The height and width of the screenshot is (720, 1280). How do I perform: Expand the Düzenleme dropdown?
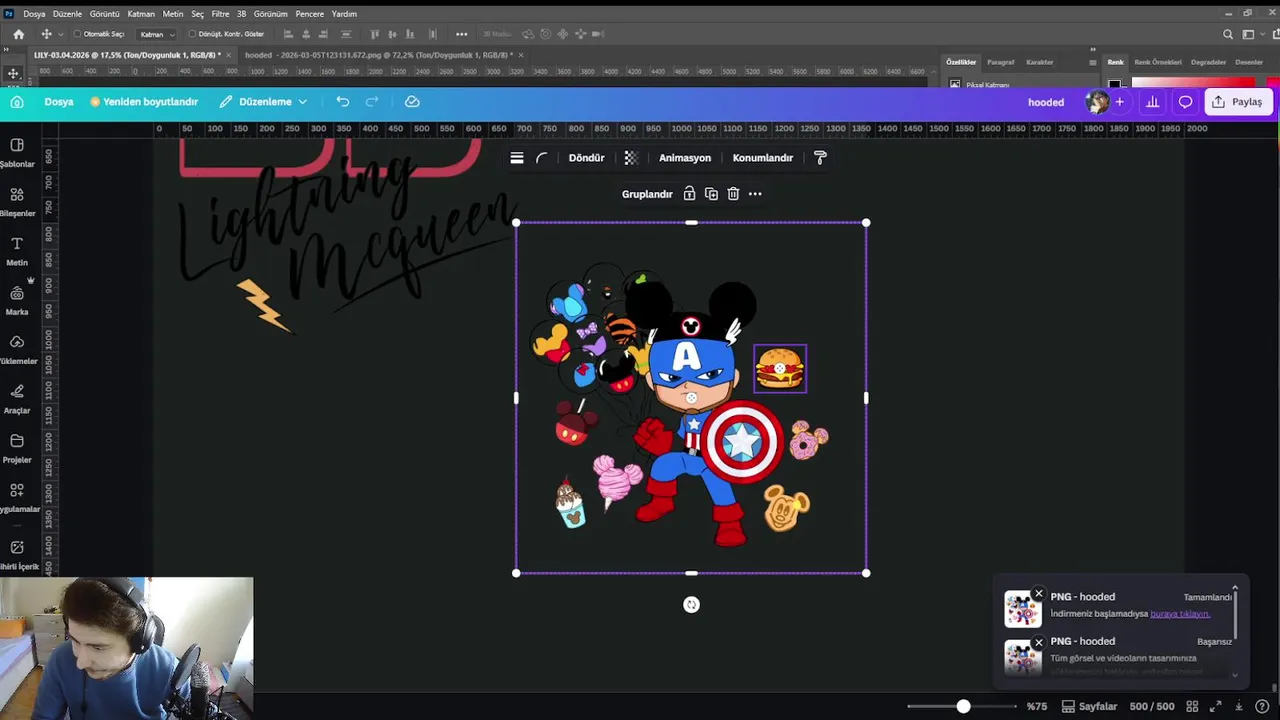[x=264, y=102]
